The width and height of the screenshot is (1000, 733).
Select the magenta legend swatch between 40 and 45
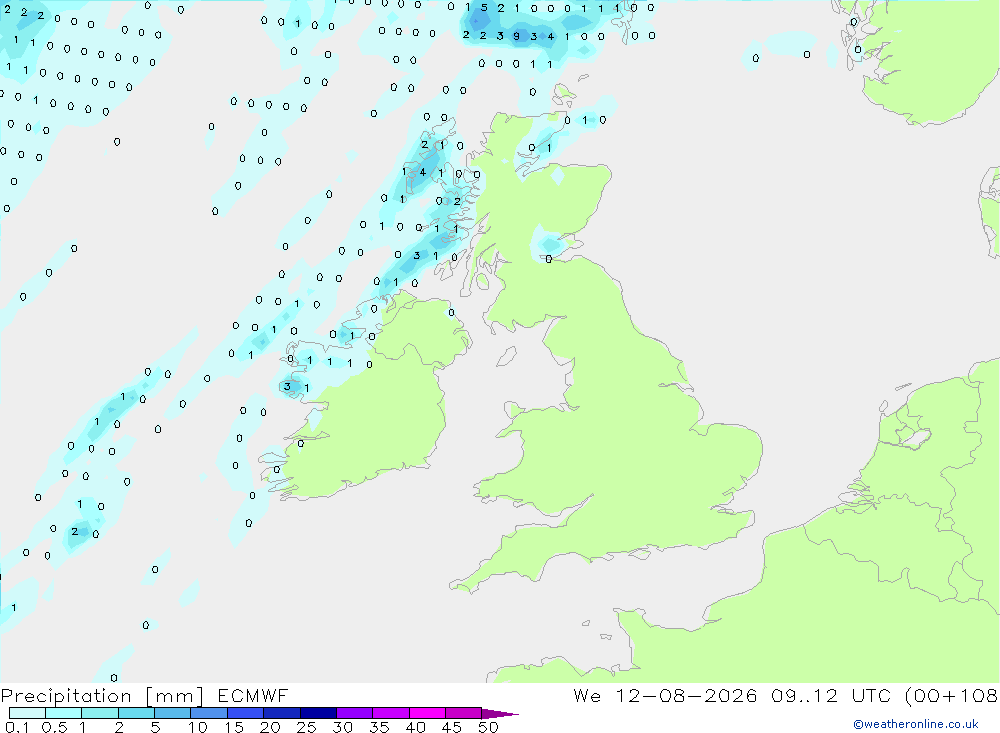point(427,713)
